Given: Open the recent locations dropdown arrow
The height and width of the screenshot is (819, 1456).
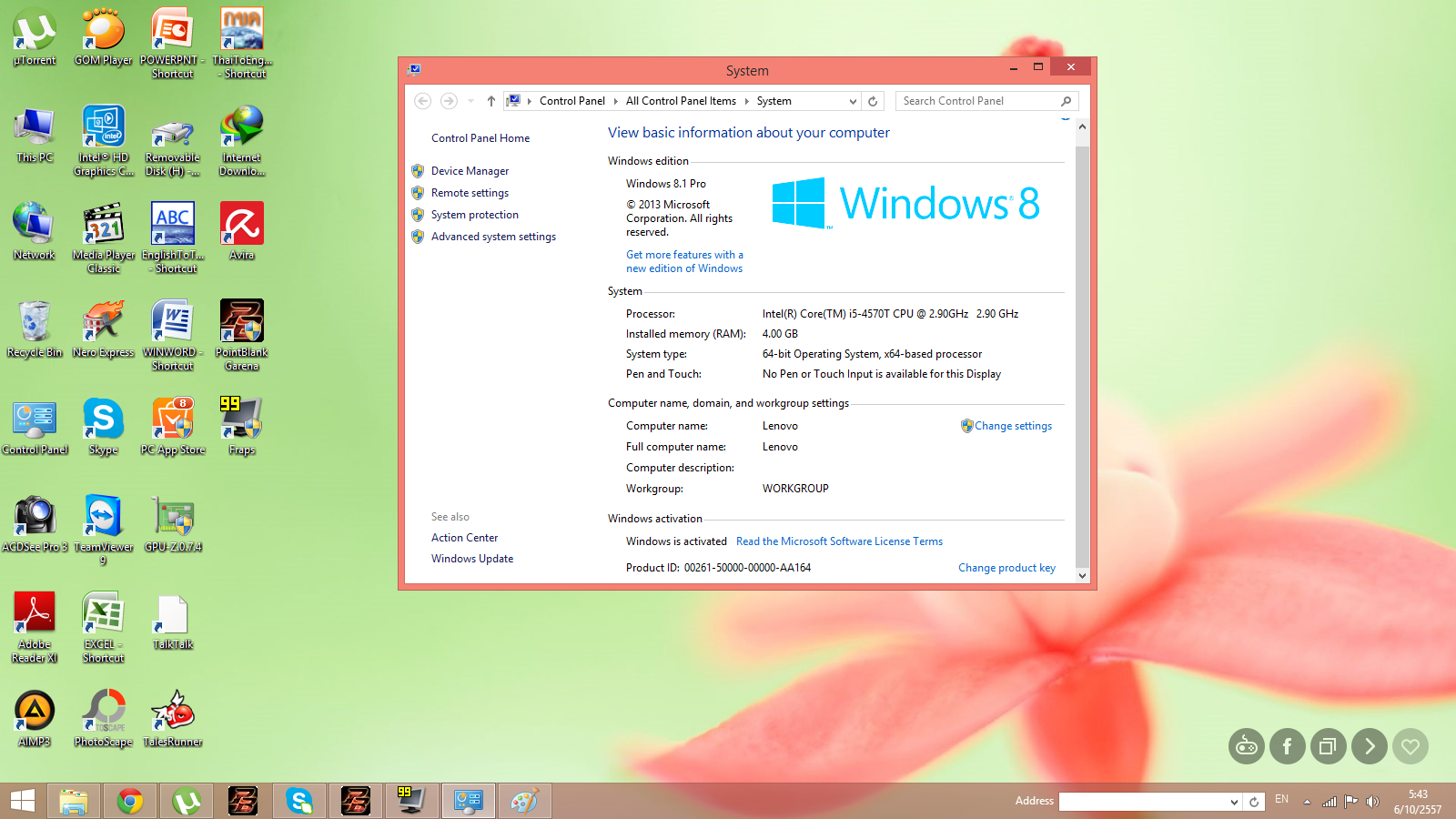Looking at the screenshot, I should tap(470, 101).
